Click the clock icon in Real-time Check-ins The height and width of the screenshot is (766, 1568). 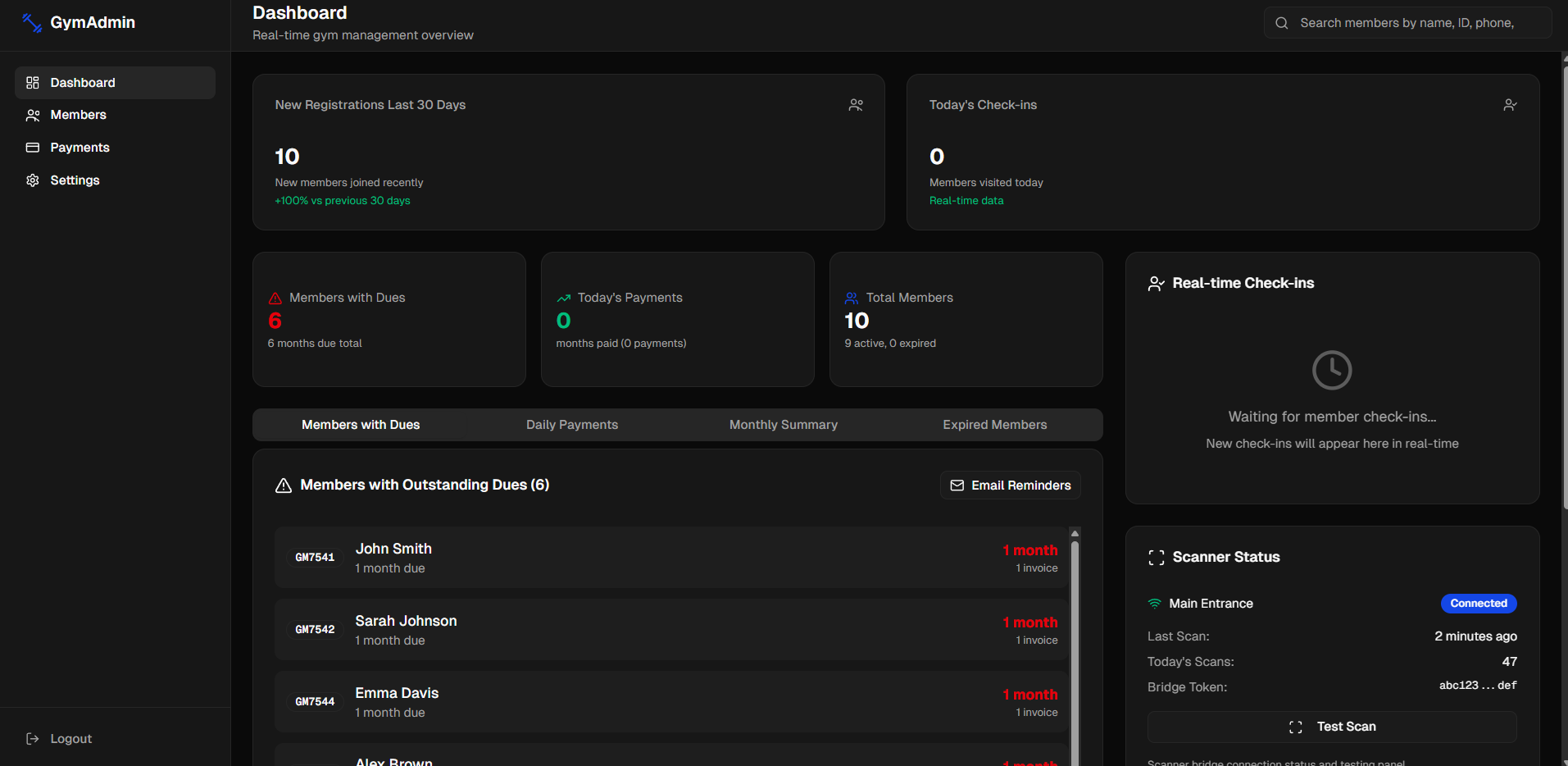tap(1332, 370)
